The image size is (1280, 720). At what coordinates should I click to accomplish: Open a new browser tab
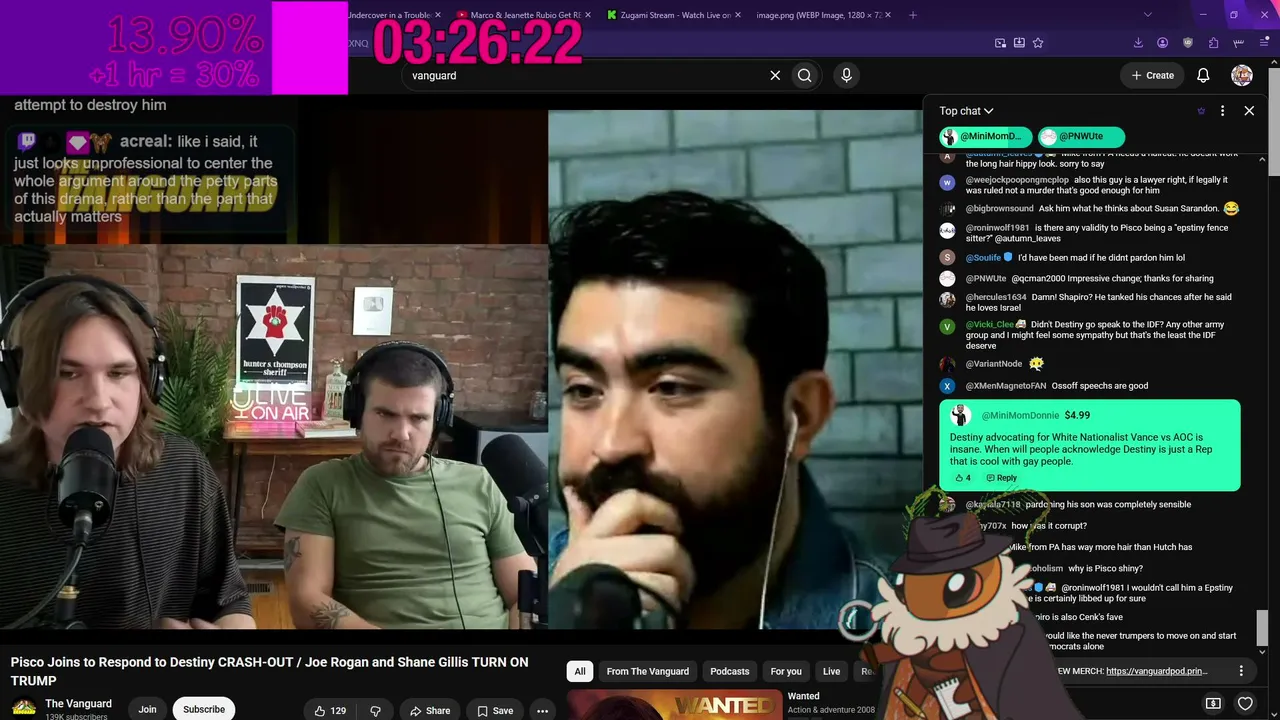point(913,15)
